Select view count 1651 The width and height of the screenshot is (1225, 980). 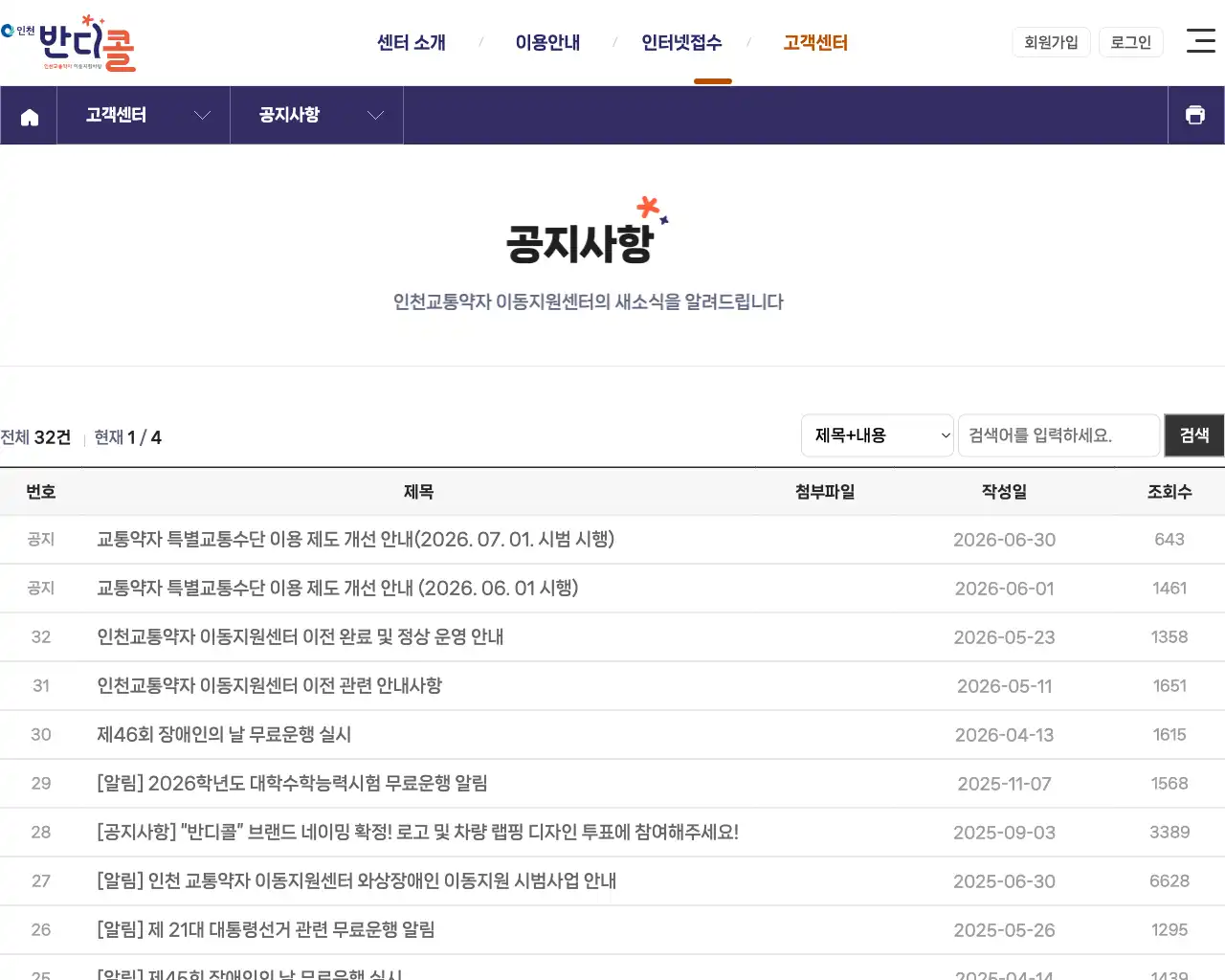[1169, 686]
